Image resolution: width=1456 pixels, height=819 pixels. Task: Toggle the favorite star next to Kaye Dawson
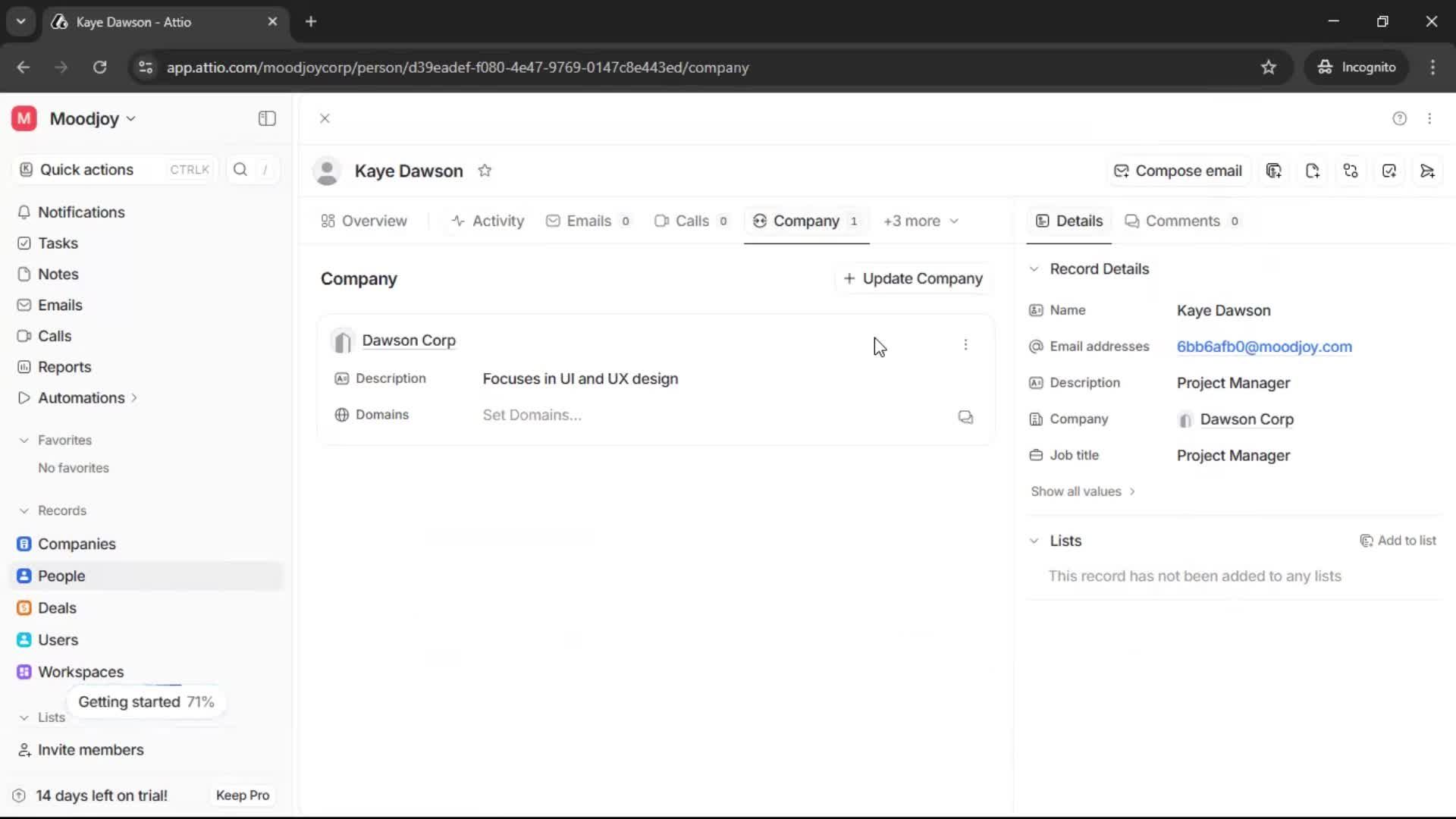[485, 170]
